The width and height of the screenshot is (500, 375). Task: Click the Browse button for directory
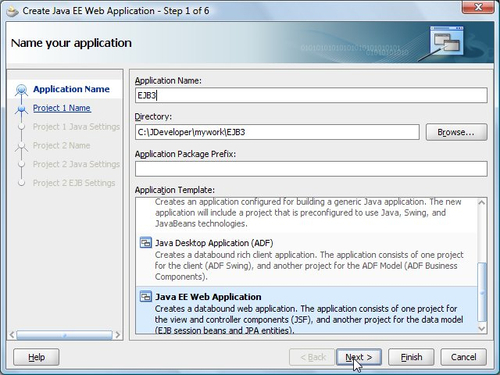pos(456,132)
